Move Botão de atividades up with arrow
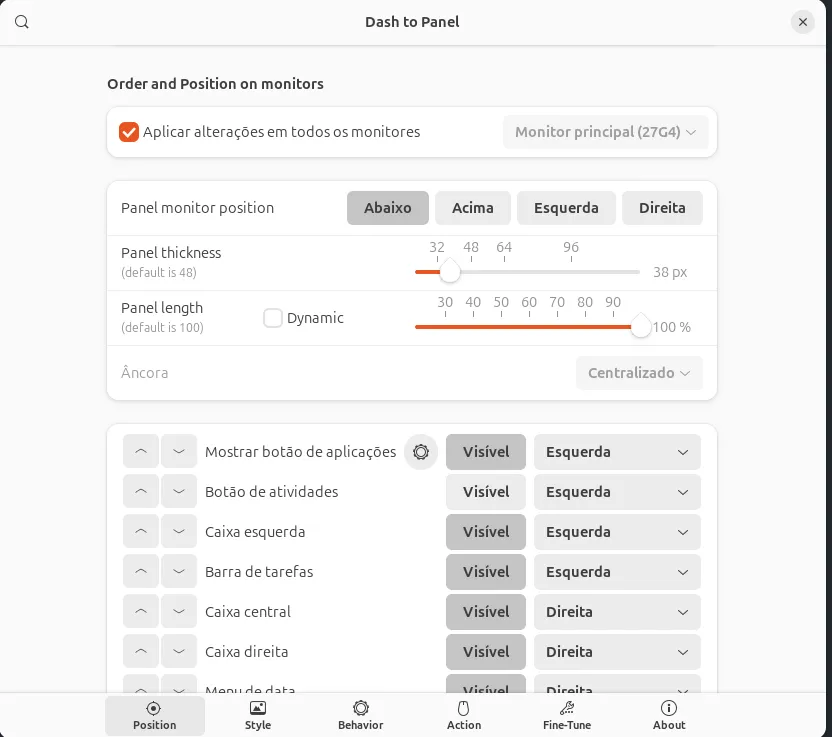 141,492
